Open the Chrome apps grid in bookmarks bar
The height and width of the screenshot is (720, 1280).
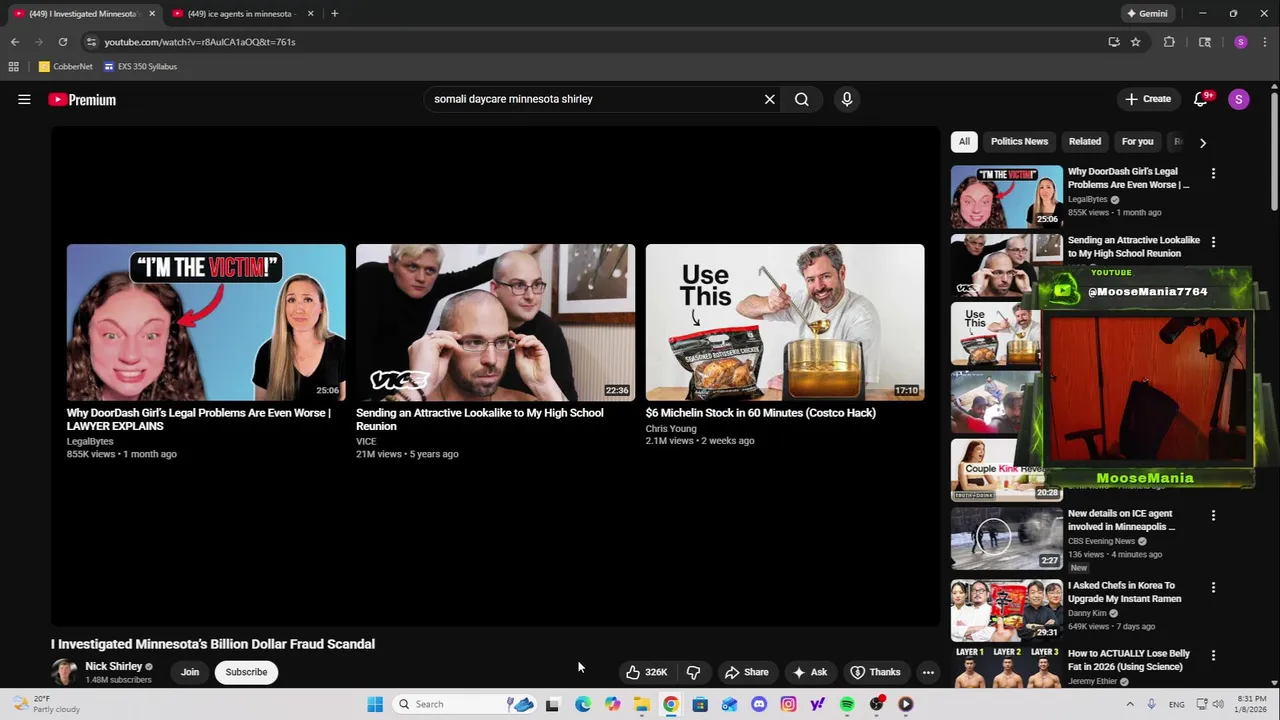(13, 67)
